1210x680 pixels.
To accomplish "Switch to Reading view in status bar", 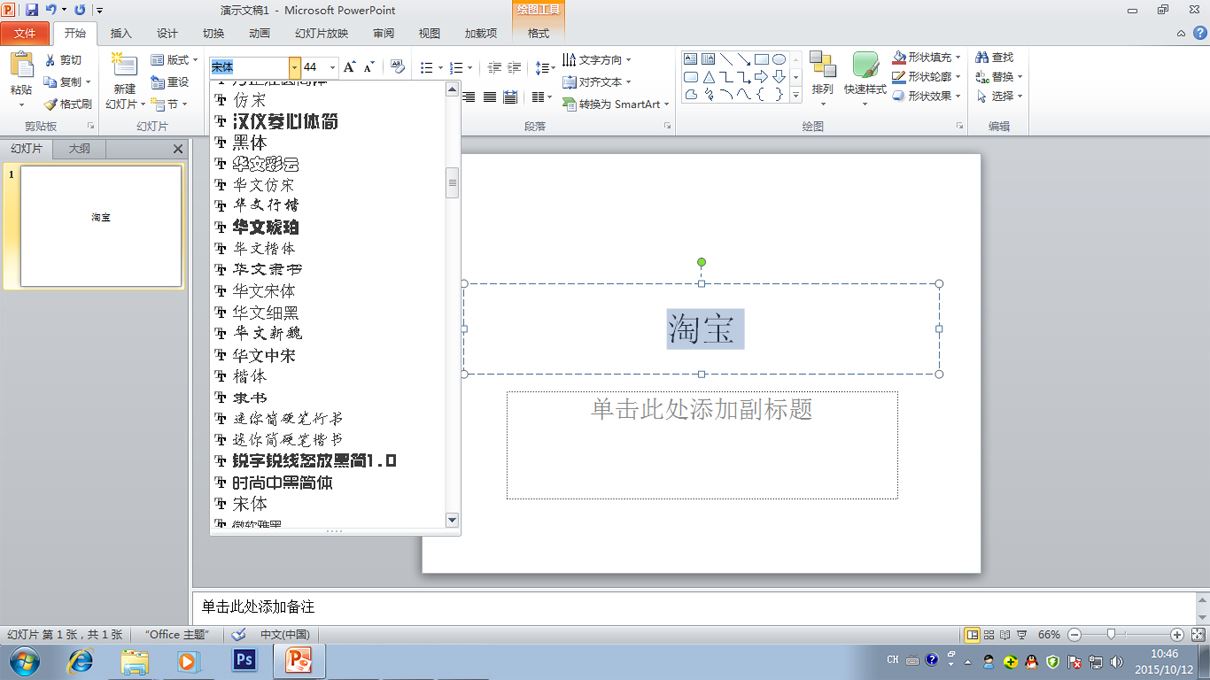I will pyautogui.click(x=1005, y=635).
